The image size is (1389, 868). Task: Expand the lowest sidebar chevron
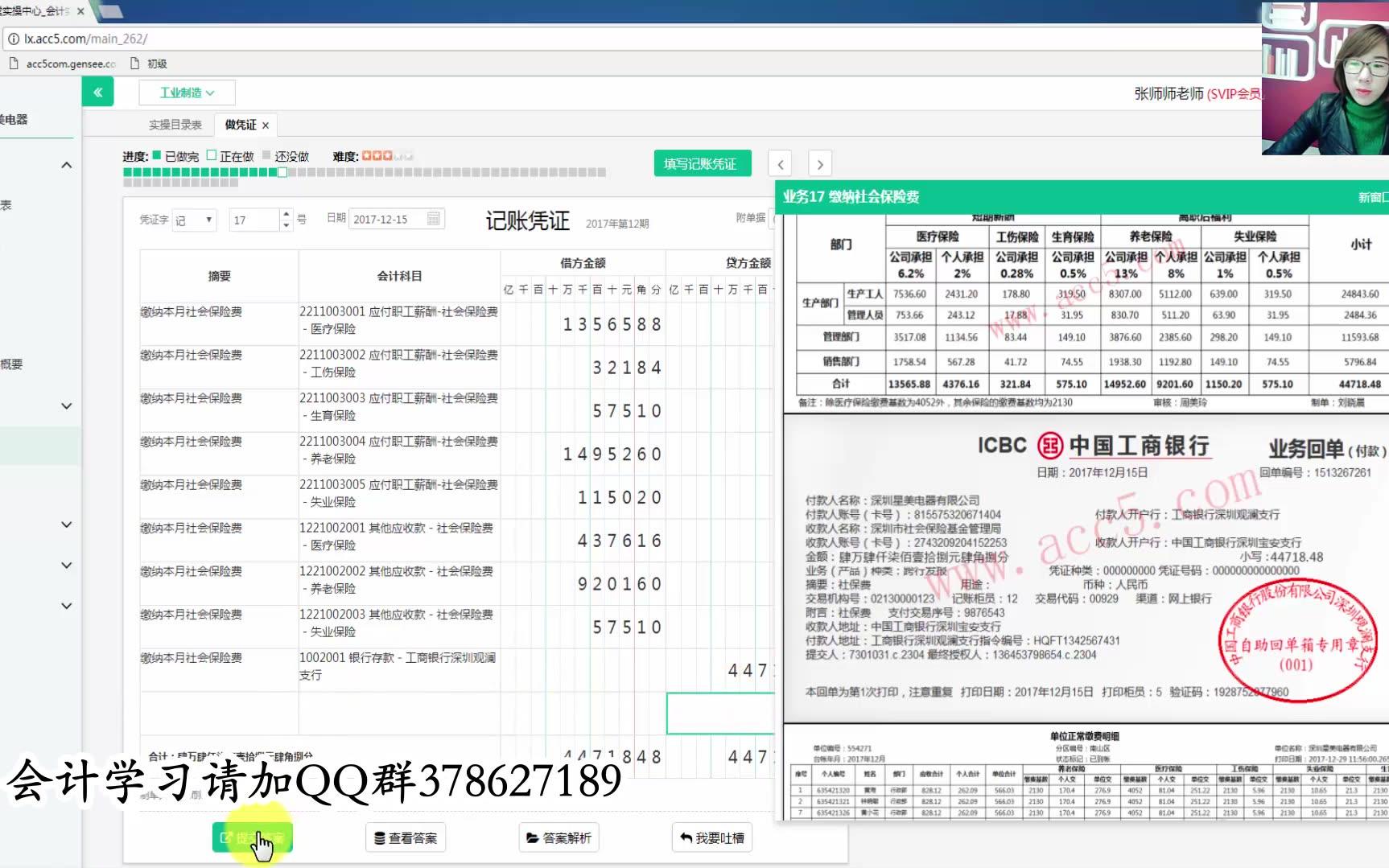click(67, 606)
